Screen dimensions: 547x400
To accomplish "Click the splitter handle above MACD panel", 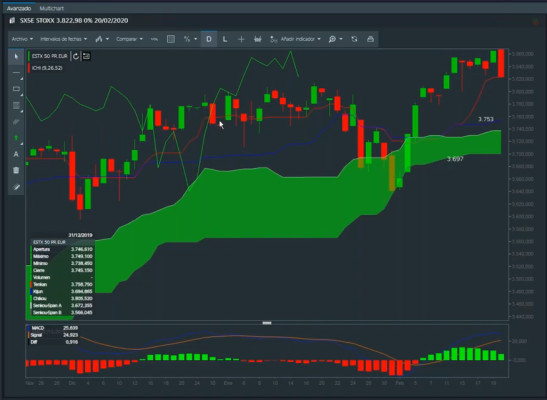I will pos(267,323).
